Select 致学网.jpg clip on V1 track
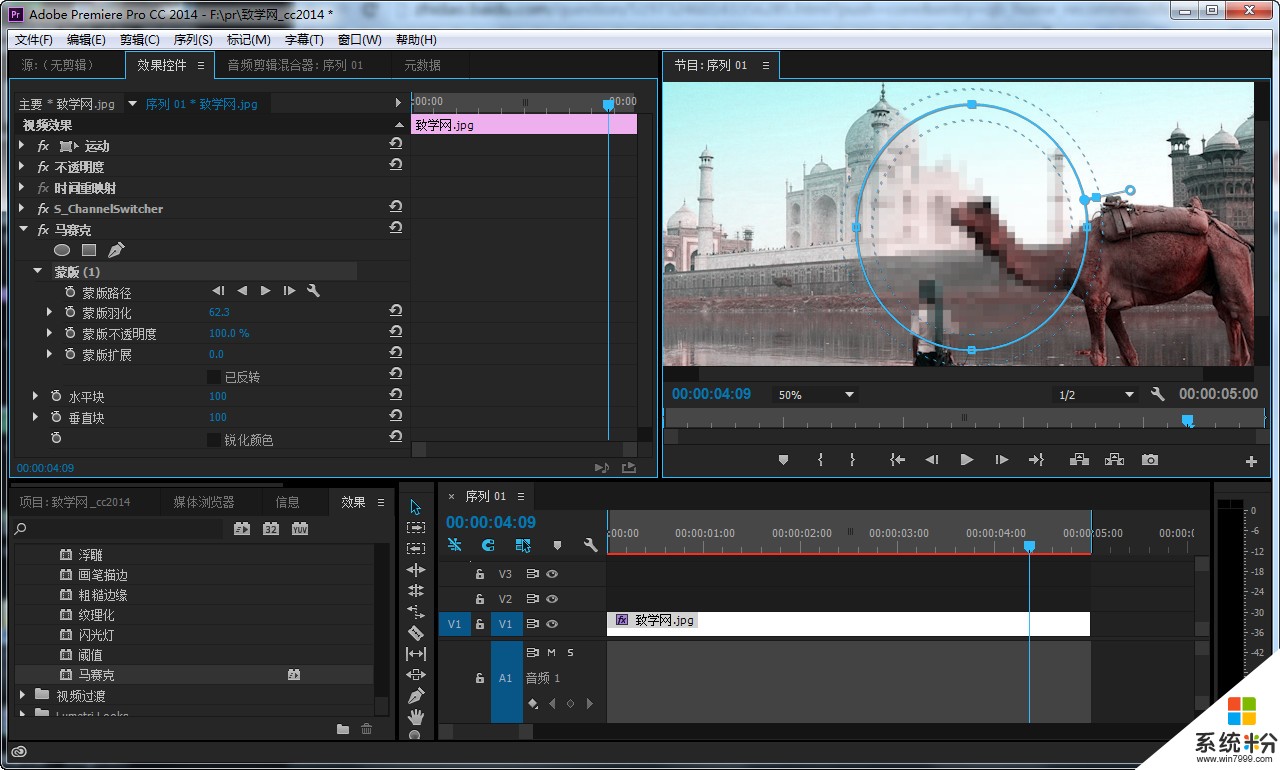 pyautogui.click(x=848, y=624)
